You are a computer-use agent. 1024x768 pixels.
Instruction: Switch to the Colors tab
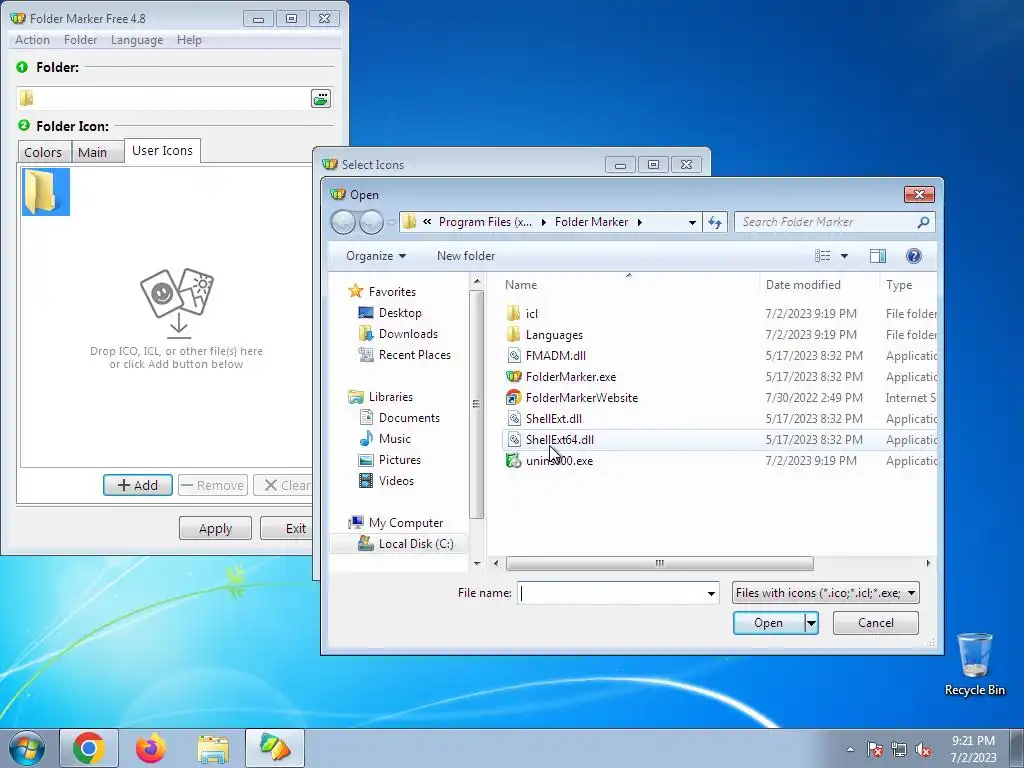pyautogui.click(x=43, y=152)
